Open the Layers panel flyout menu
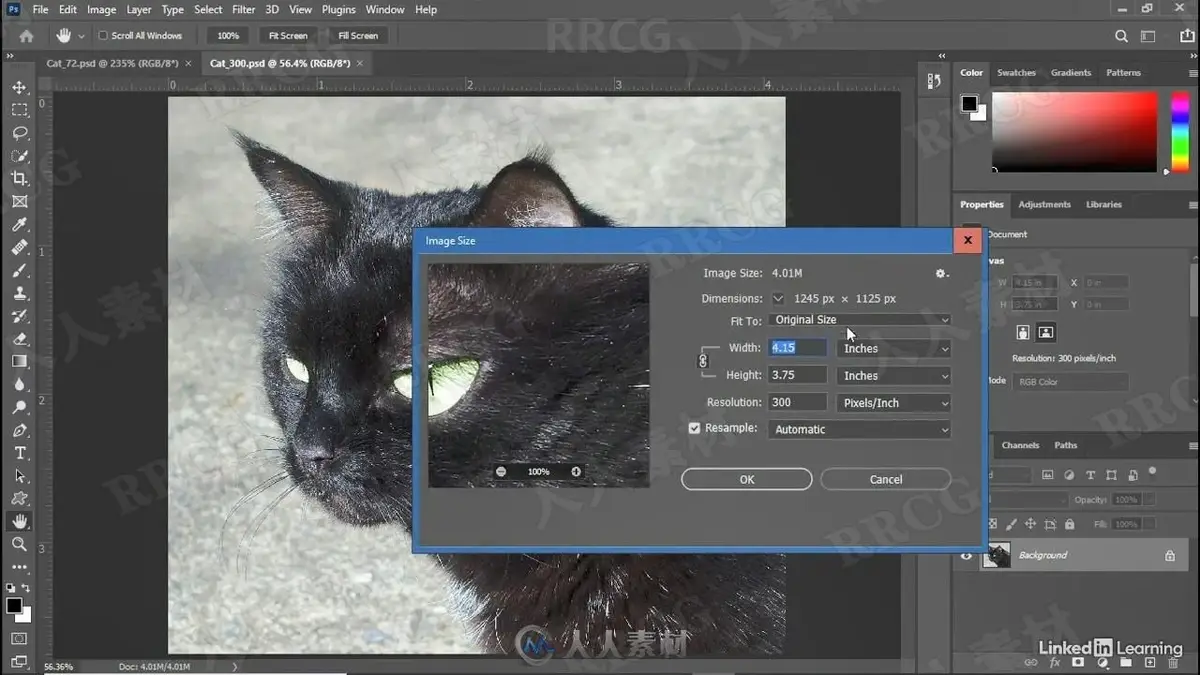Screen dimensions: 1200x675 tap(1194, 446)
